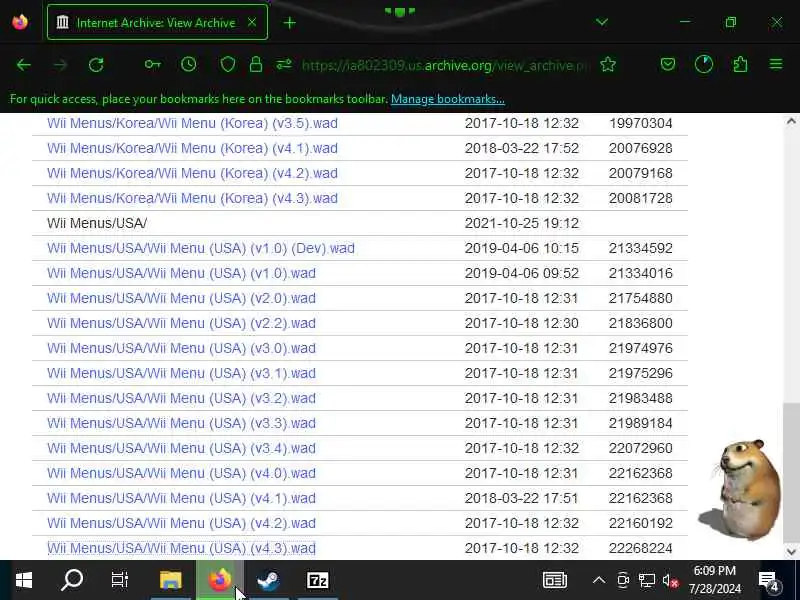This screenshot has width=800, height=600.
Task: Switch to Firefox on the taskbar
Action: [x=219, y=580]
